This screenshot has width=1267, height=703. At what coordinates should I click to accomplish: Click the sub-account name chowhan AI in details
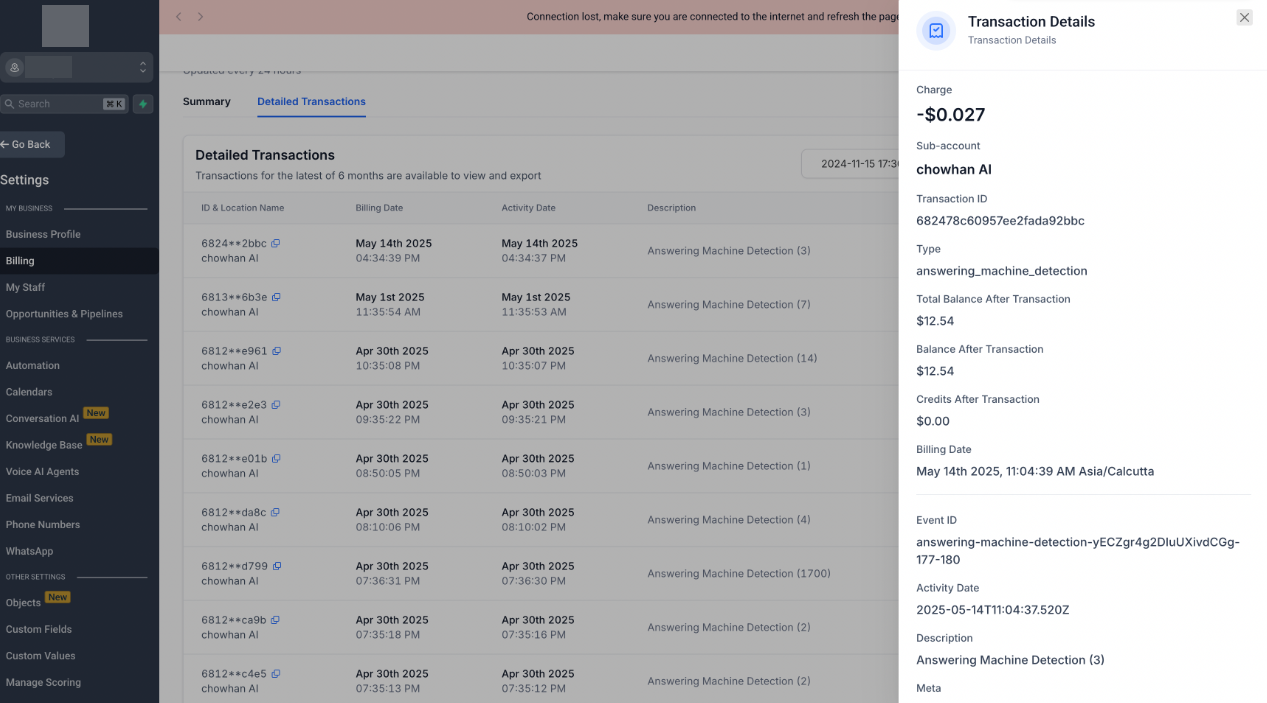coord(954,170)
